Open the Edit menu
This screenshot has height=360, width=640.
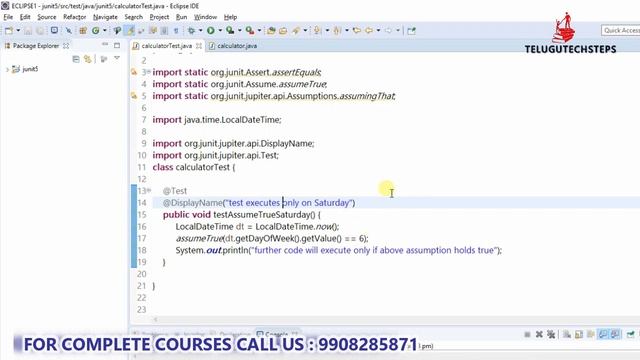(25, 17)
